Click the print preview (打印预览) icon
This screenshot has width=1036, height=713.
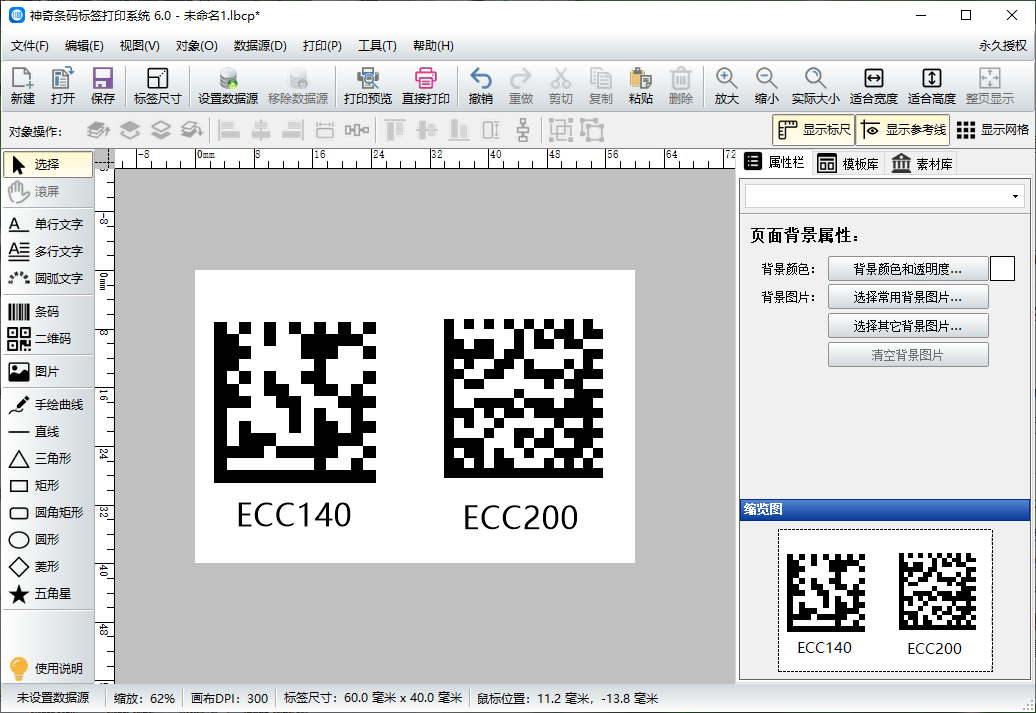367,86
